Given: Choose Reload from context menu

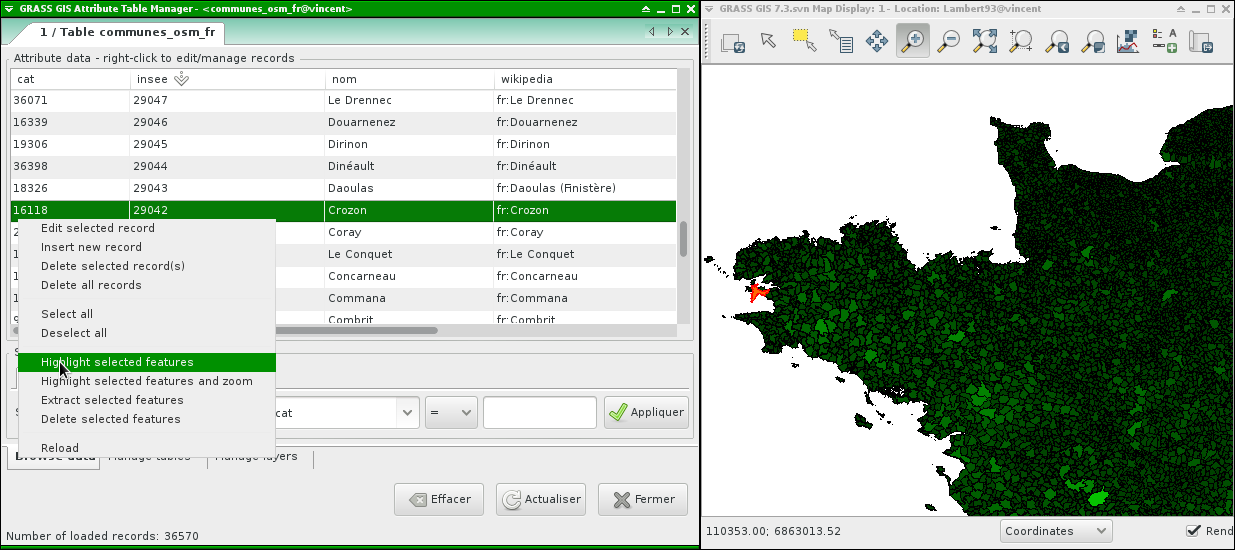Looking at the screenshot, I should (x=60, y=448).
